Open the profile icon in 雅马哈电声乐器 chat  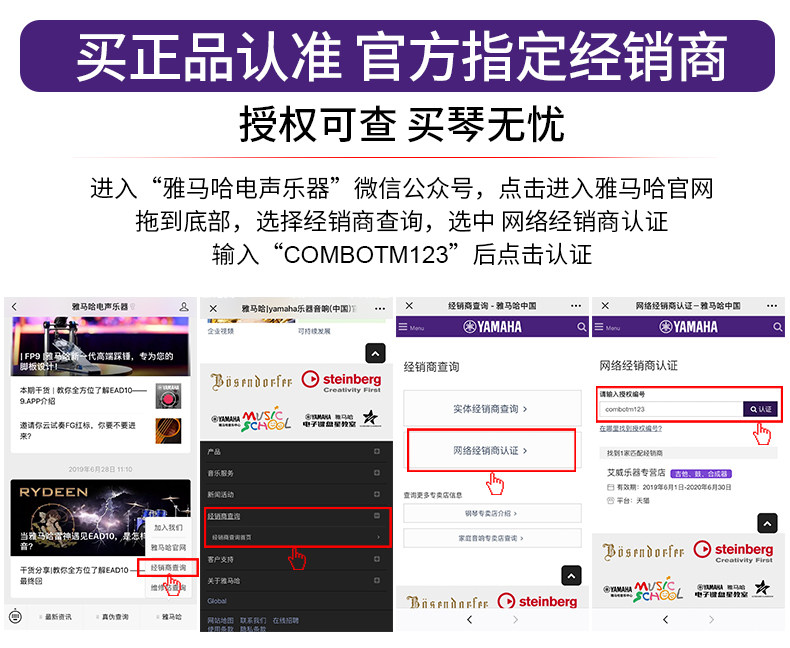[184, 306]
